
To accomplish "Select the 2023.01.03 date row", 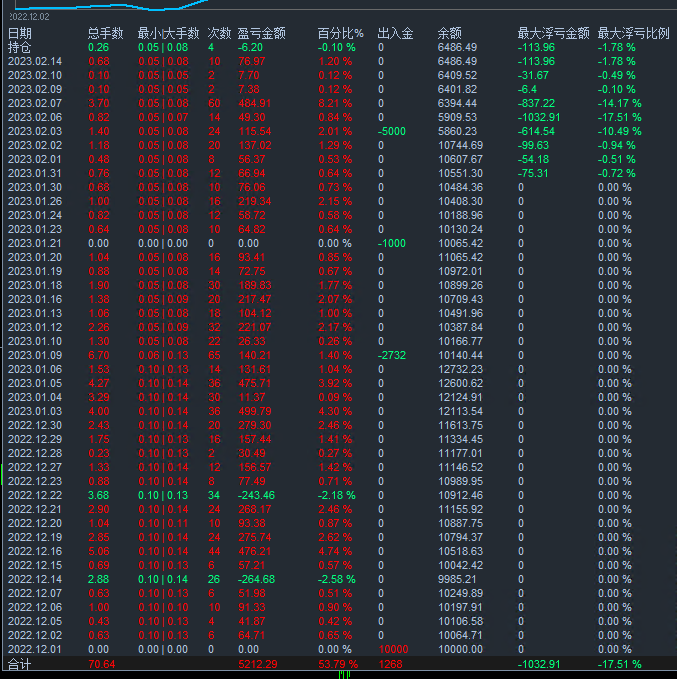I will [35, 411].
